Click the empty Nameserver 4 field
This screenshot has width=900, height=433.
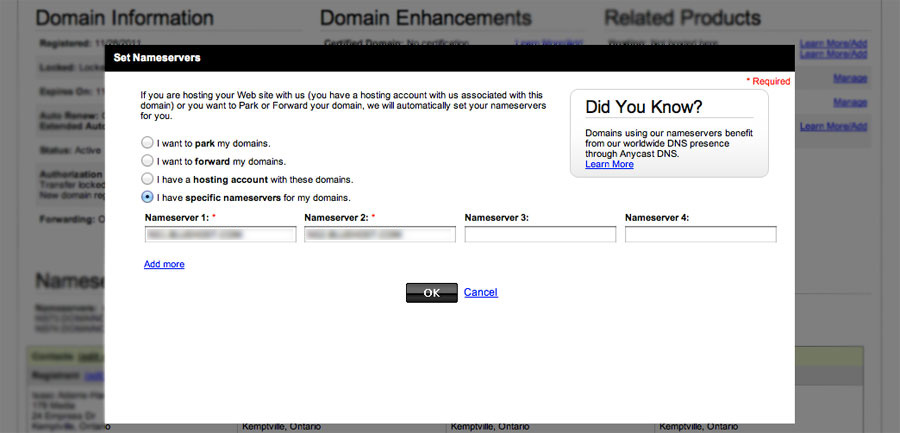pyautogui.click(x=700, y=234)
